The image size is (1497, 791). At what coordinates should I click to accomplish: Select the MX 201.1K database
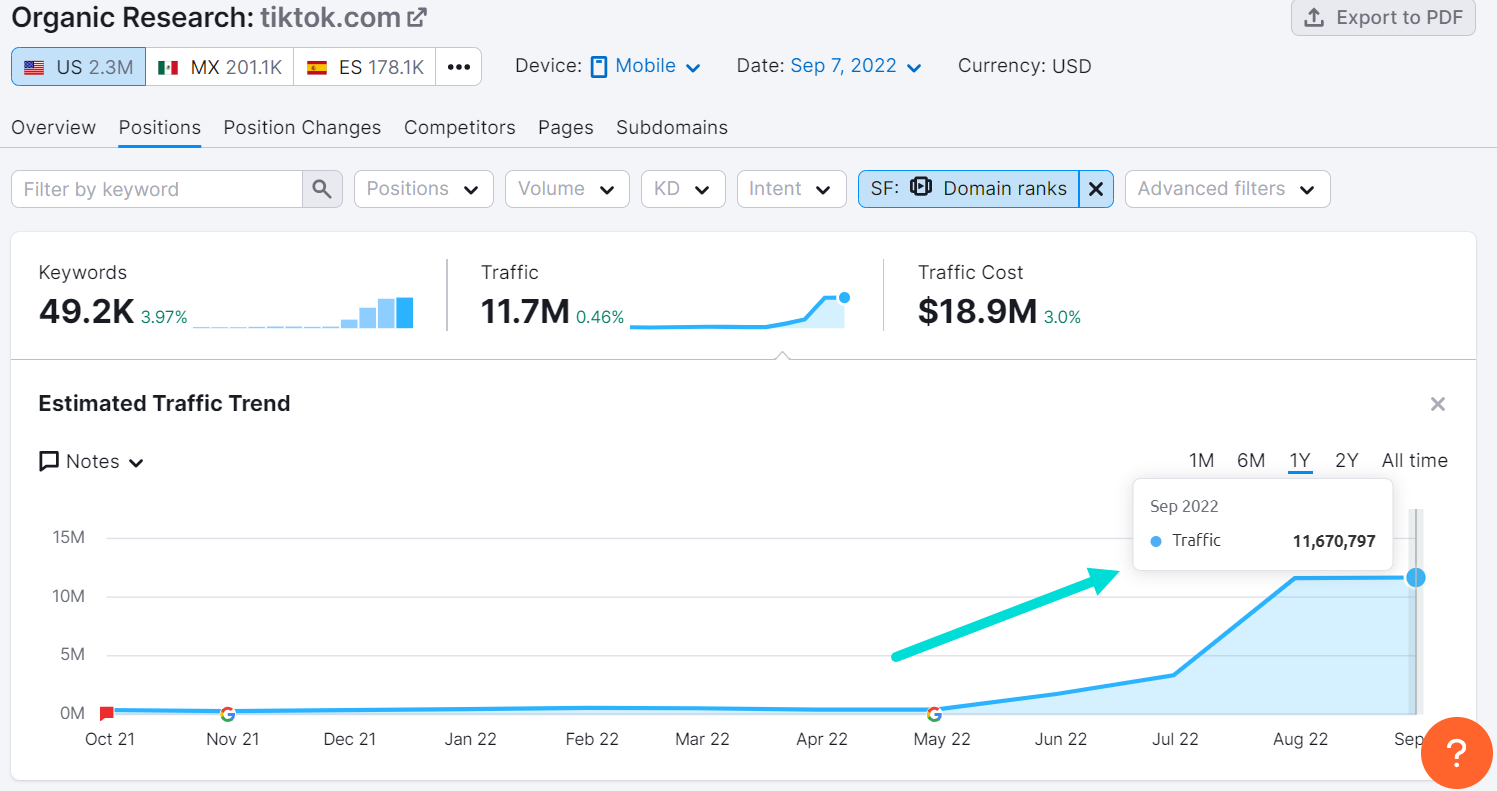coord(220,67)
